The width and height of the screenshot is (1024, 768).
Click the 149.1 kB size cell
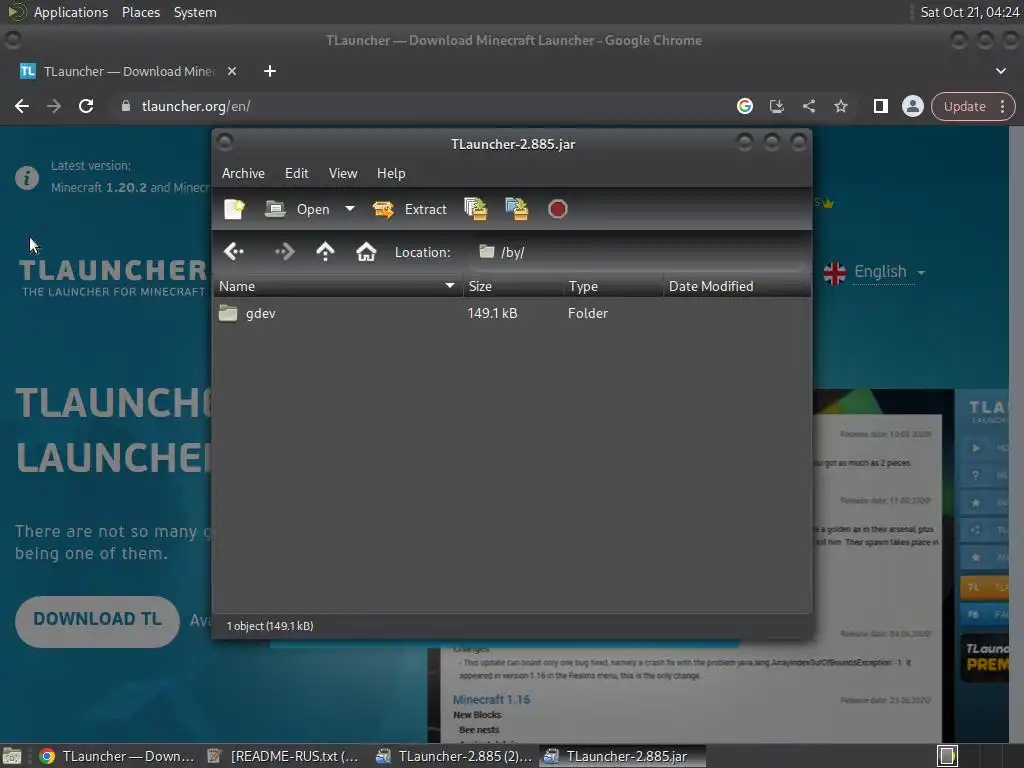(x=492, y=313)
